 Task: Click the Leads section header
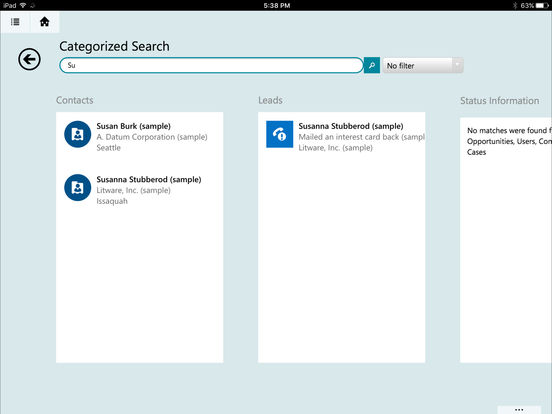pyautogui.click(x=270, y=100)
